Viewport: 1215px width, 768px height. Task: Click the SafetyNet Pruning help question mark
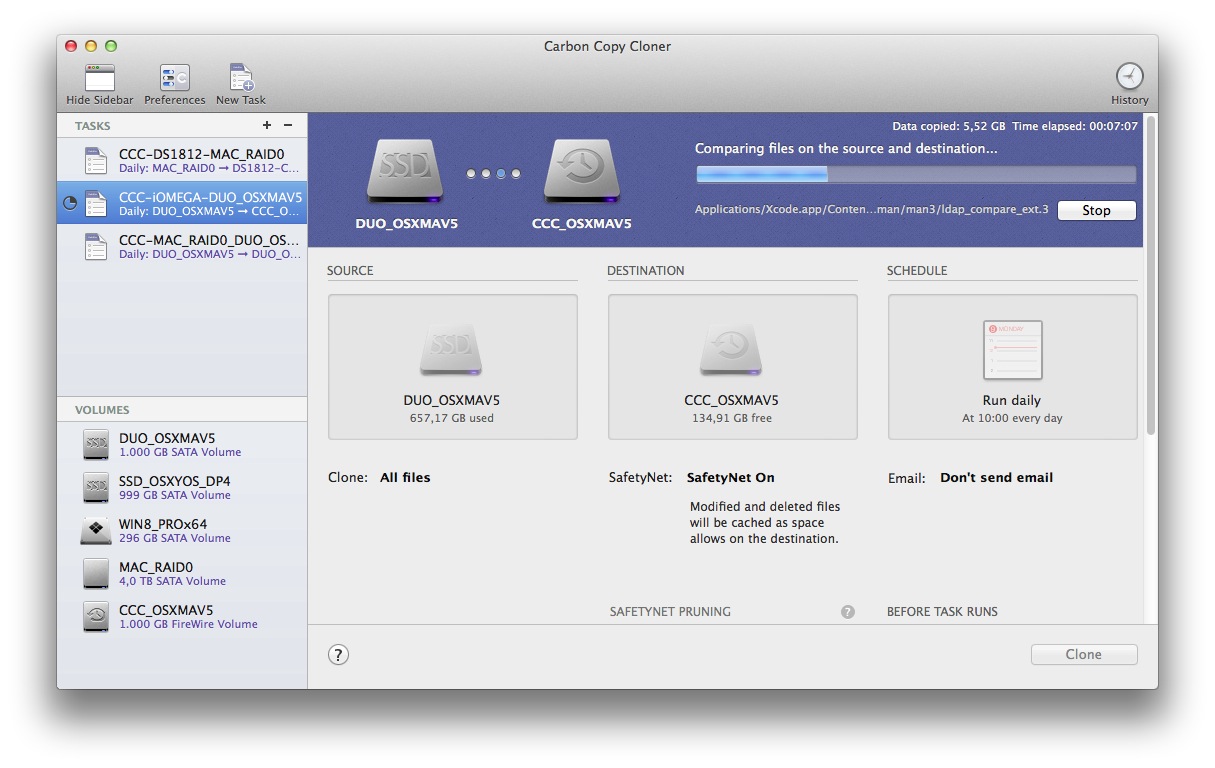(x=848, y=611)
